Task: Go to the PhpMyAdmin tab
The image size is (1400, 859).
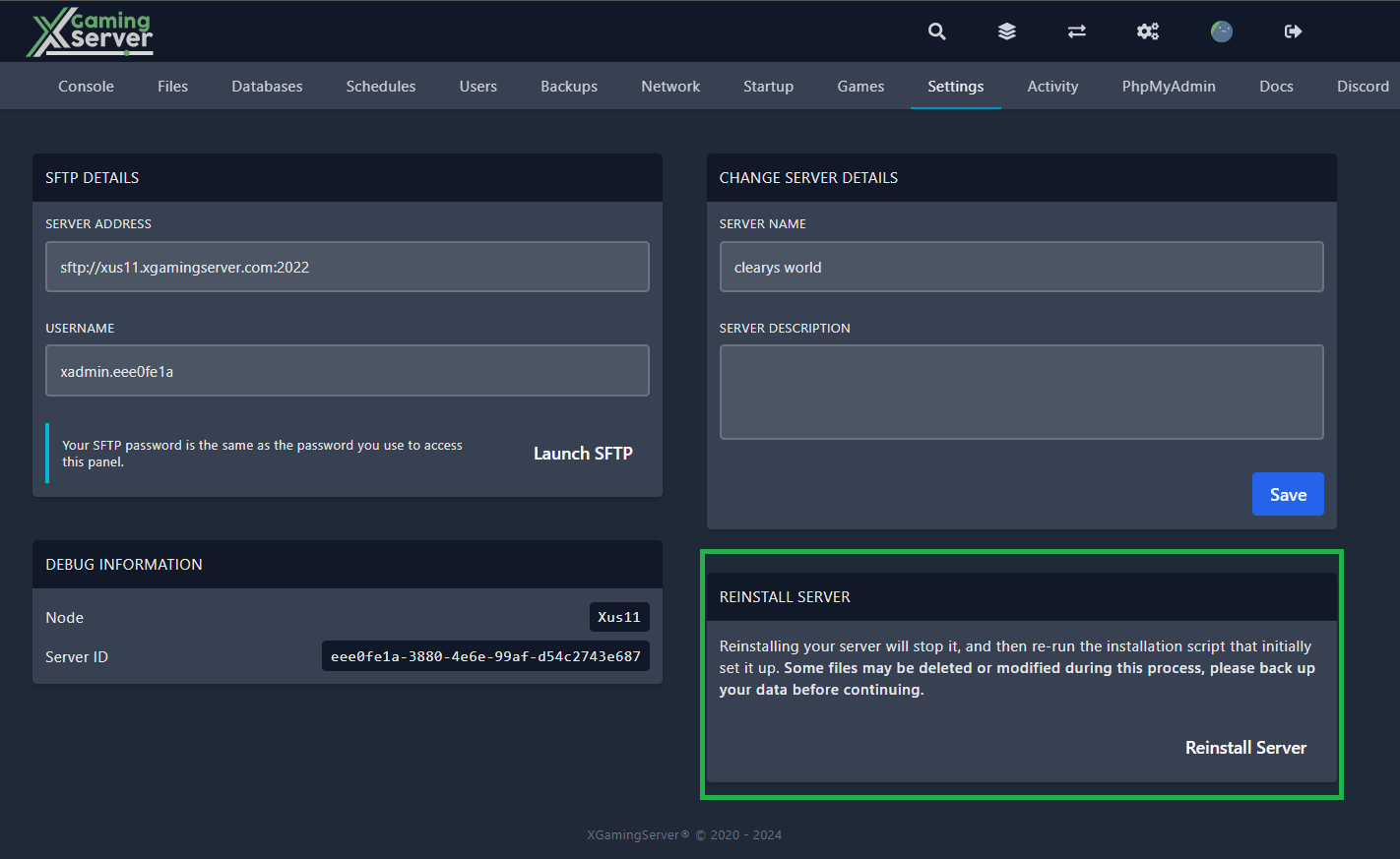Action: point(1169,86)
